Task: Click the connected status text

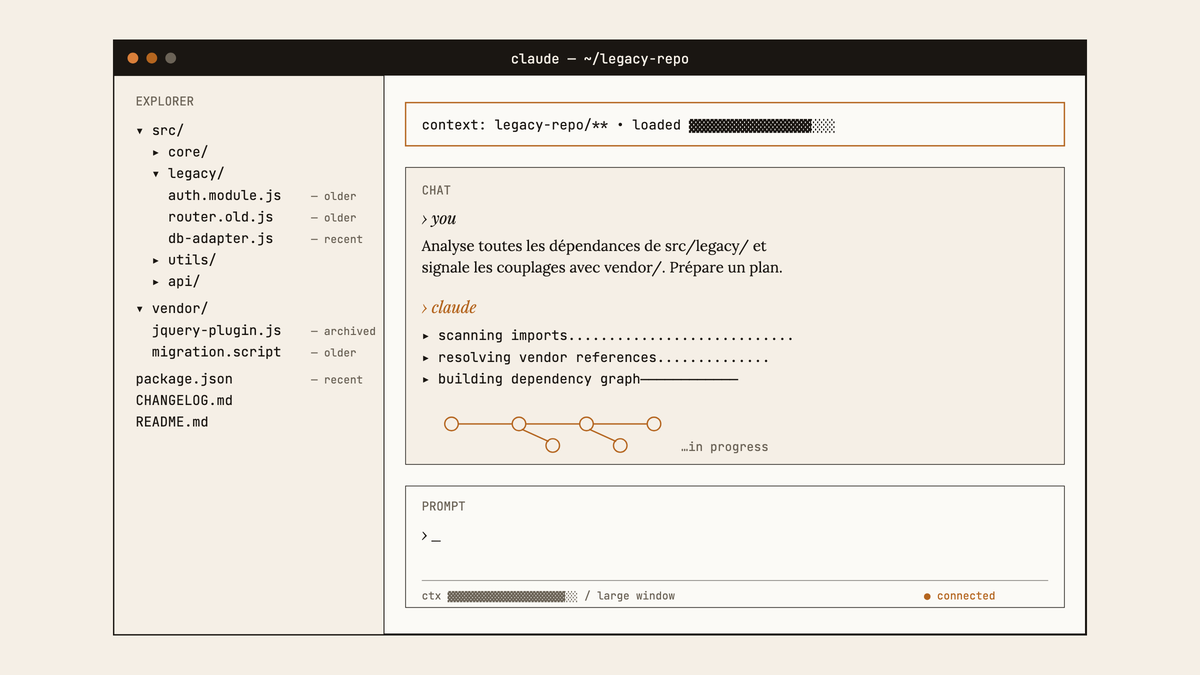Action: [966, 596]
